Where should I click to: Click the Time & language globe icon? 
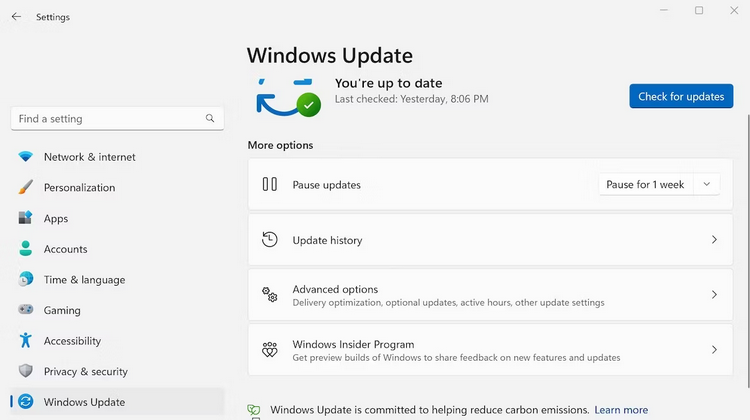(25, 279)
